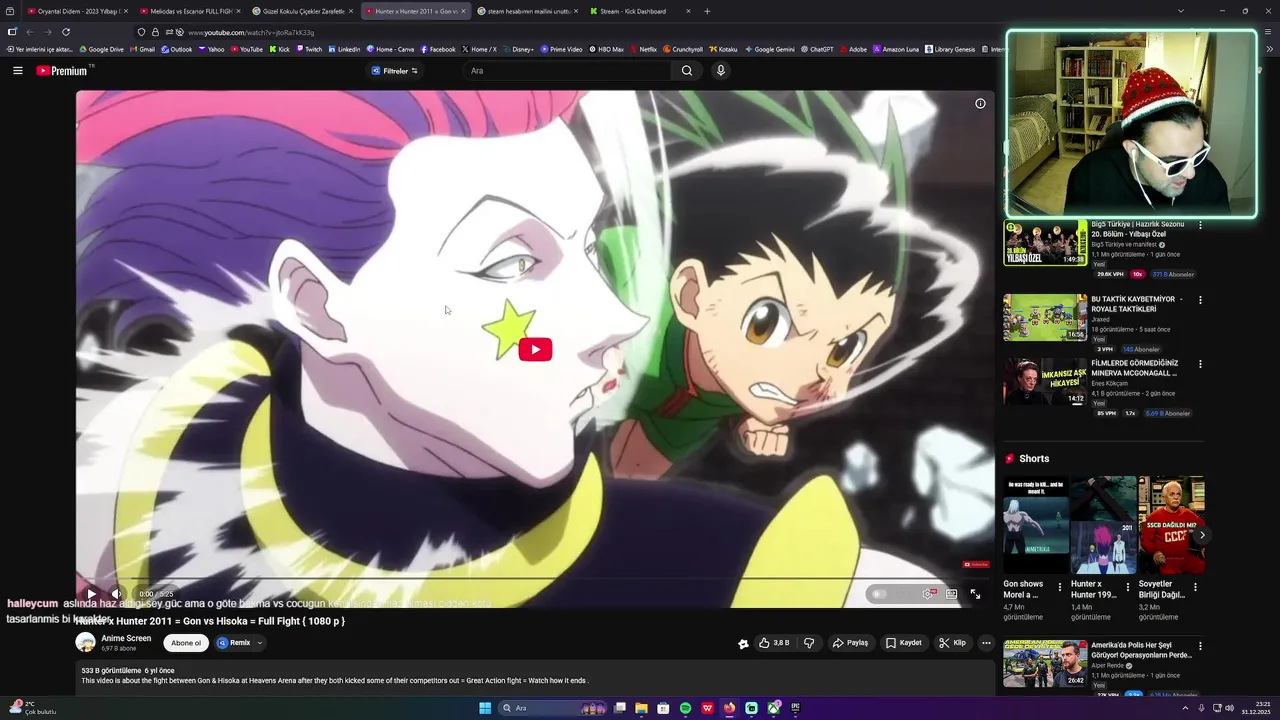
Task: Open Crunchyroll bookmark
Action: (x=683, y=49)
